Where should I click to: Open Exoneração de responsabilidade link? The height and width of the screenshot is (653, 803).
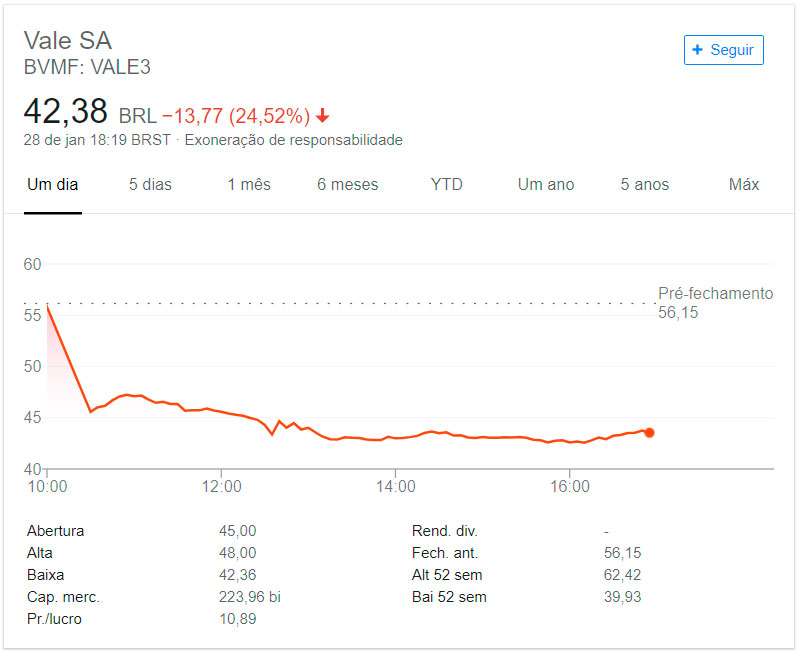pos(293,140)
